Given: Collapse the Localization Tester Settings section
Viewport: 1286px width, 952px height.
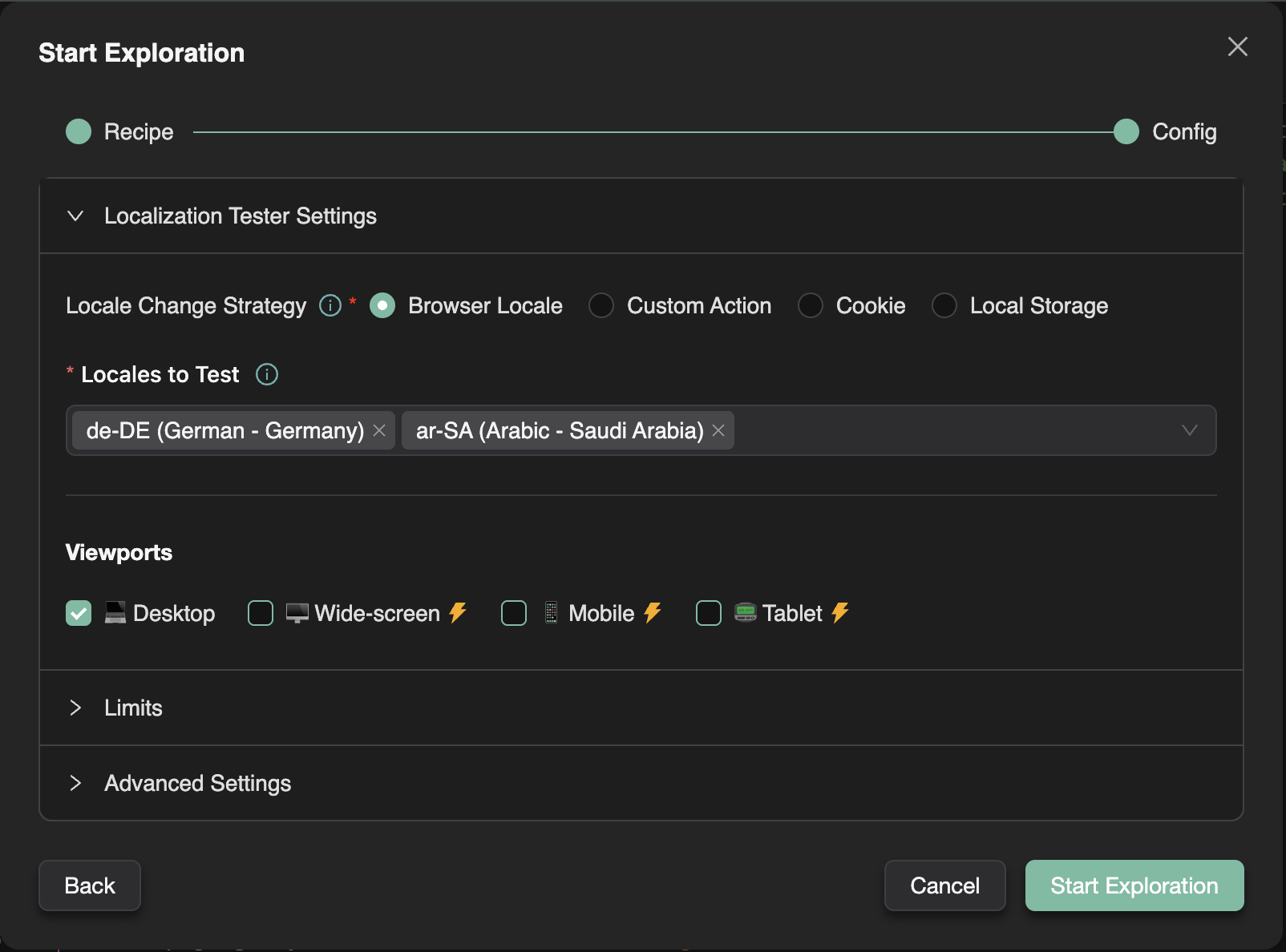Looking at the screenshot, I should [x=76, y=216].
